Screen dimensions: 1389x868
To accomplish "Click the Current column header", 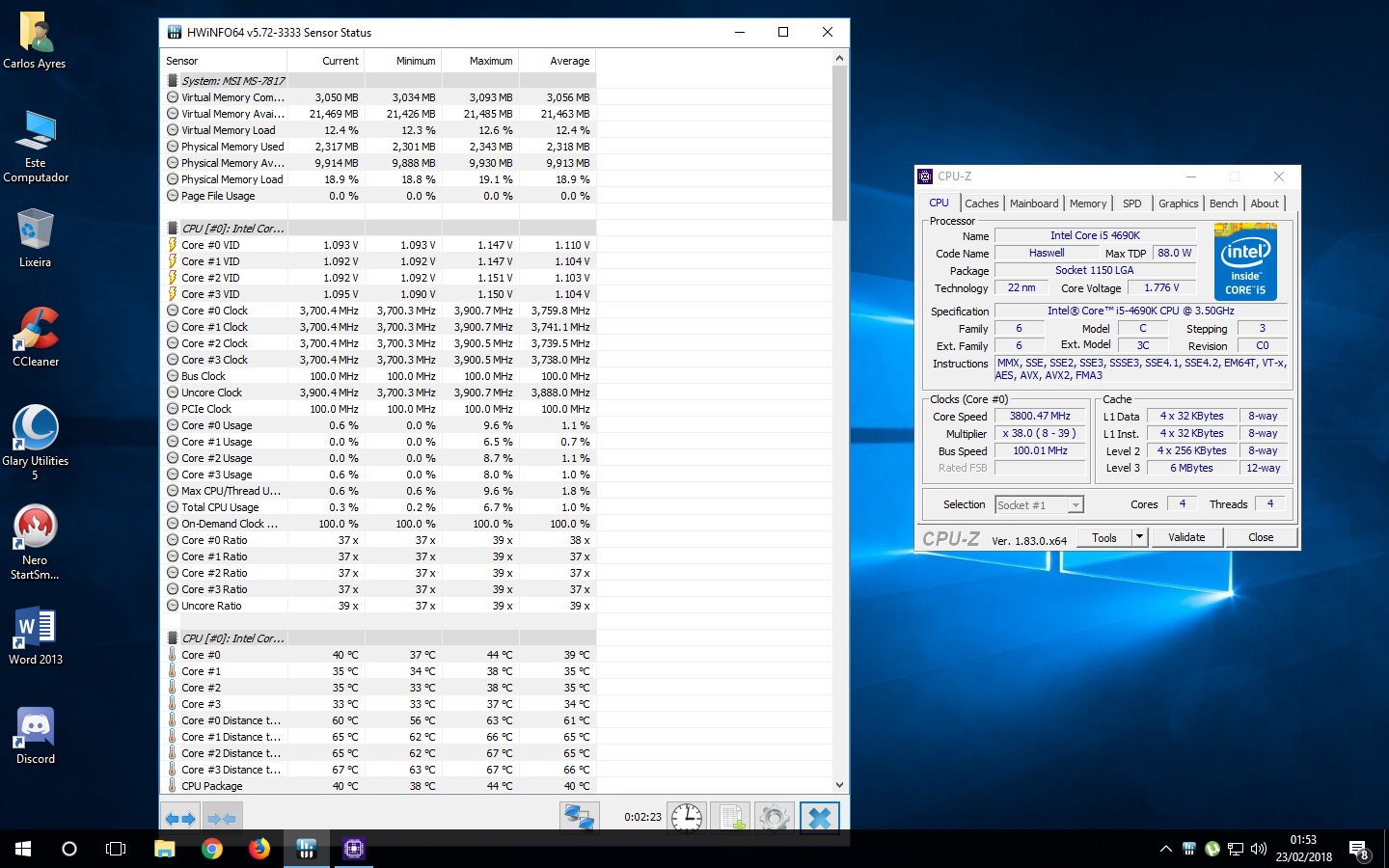I will click(x=325, y=61).
